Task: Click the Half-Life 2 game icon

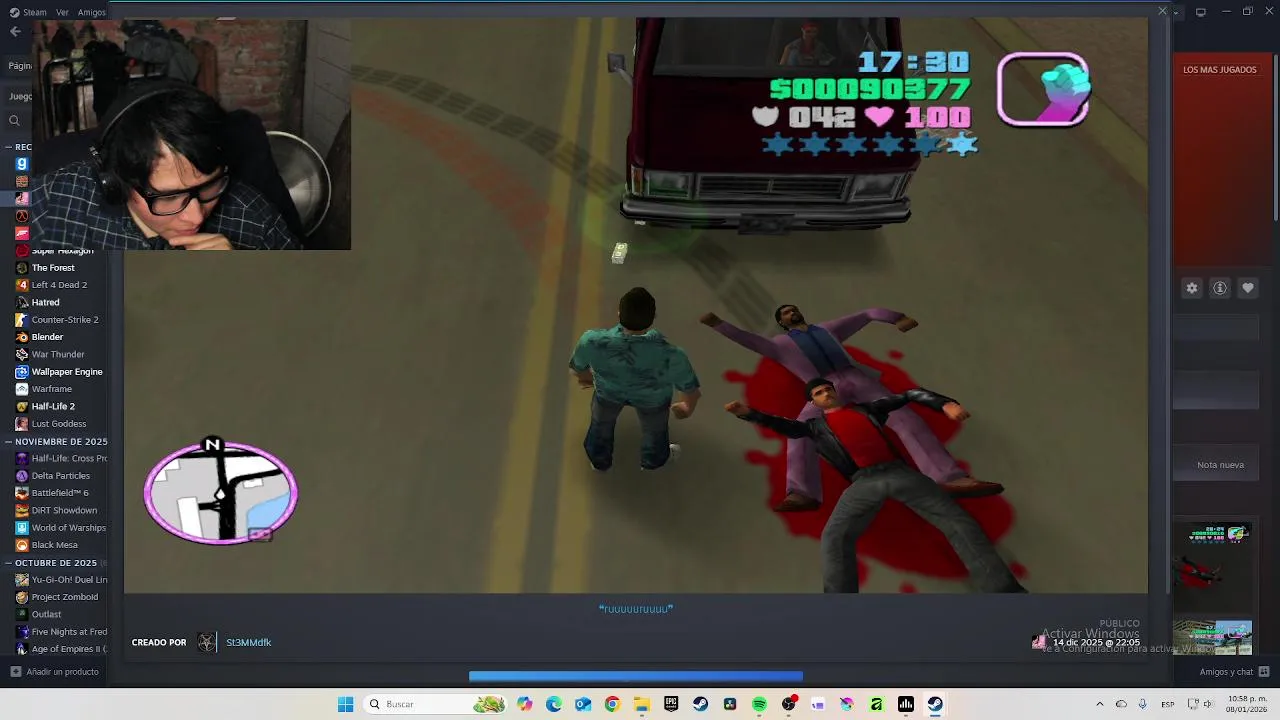Action: (22, 407)
